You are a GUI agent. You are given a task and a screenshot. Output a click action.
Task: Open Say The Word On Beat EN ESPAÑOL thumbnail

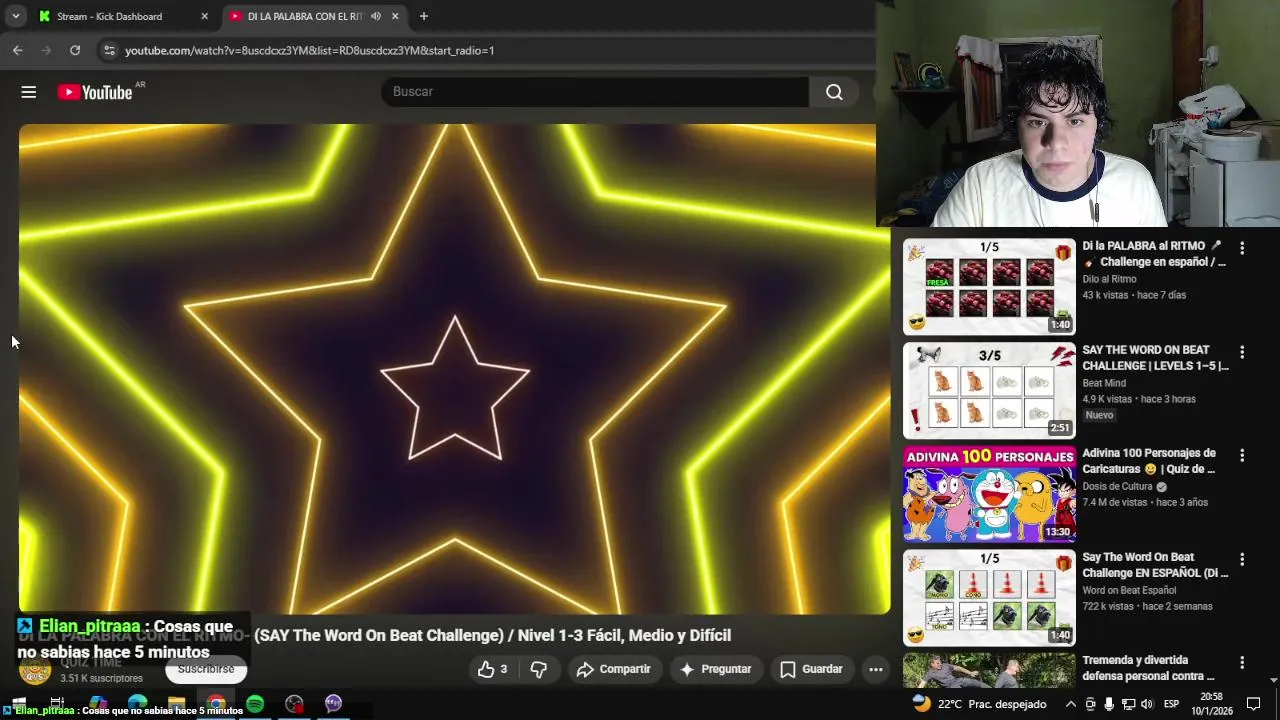989,598
